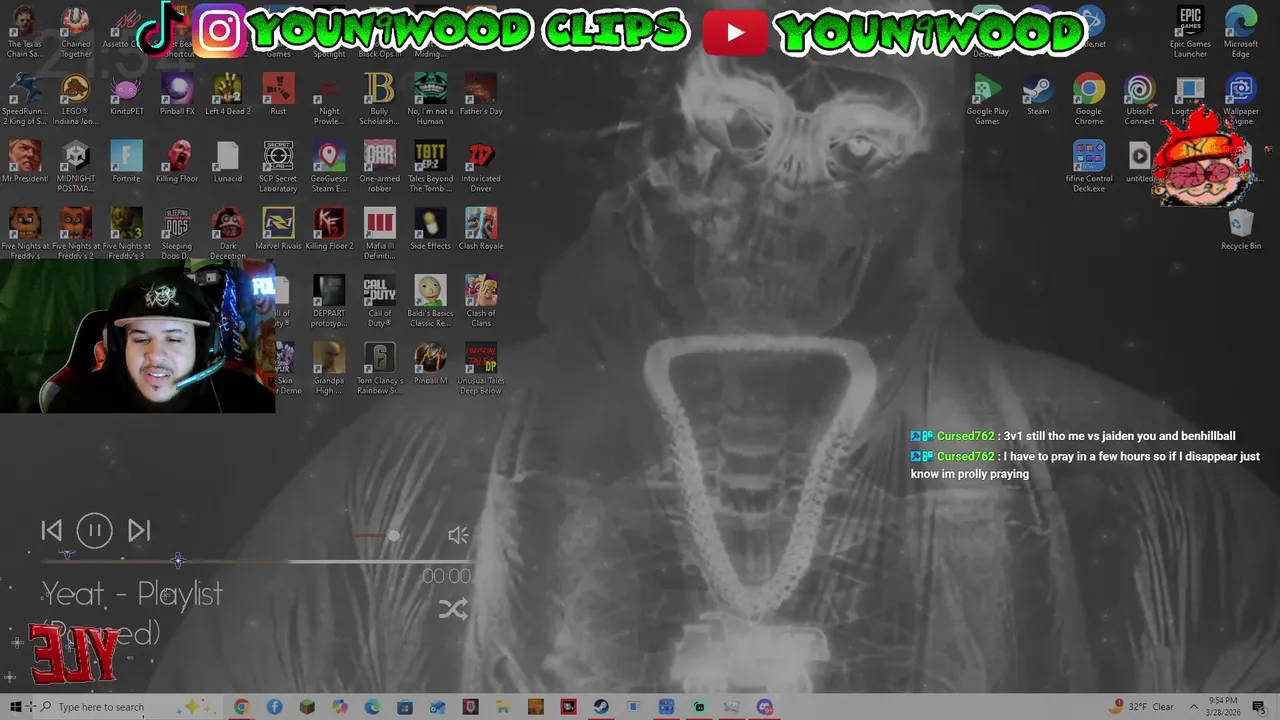Open Chrome from the taskbar
This screenshot has width=1280, height=720.
click(241, 707)
